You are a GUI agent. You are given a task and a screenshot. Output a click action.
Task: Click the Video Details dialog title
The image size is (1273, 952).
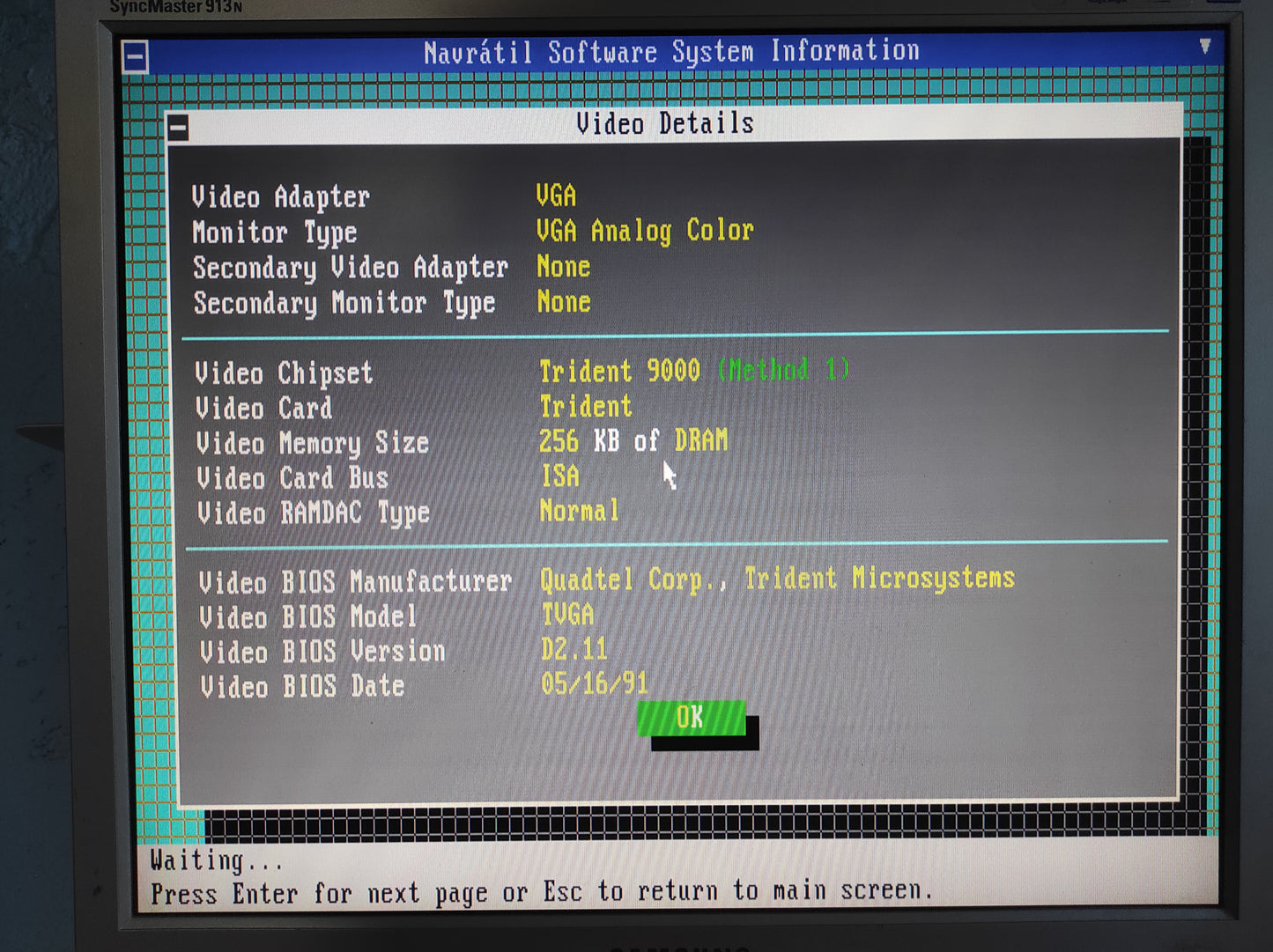click(665, 124)
